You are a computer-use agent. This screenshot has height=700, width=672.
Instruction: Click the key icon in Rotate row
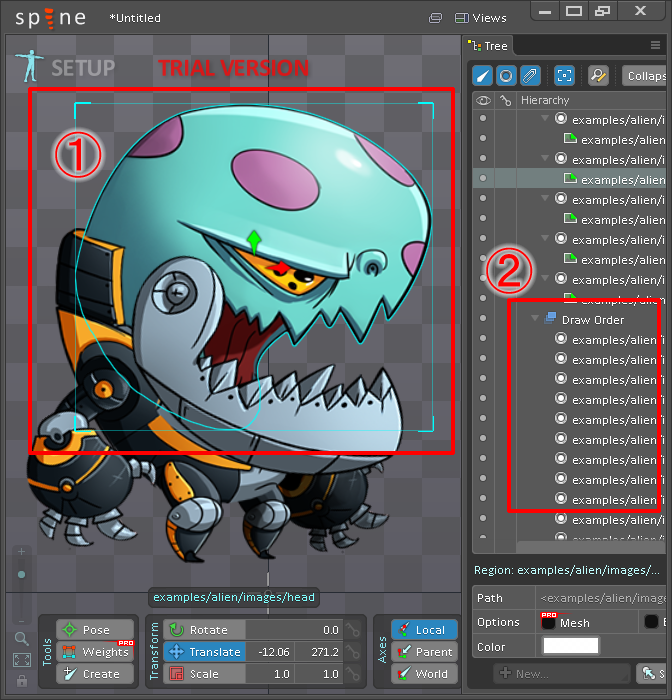pos(354,629)
